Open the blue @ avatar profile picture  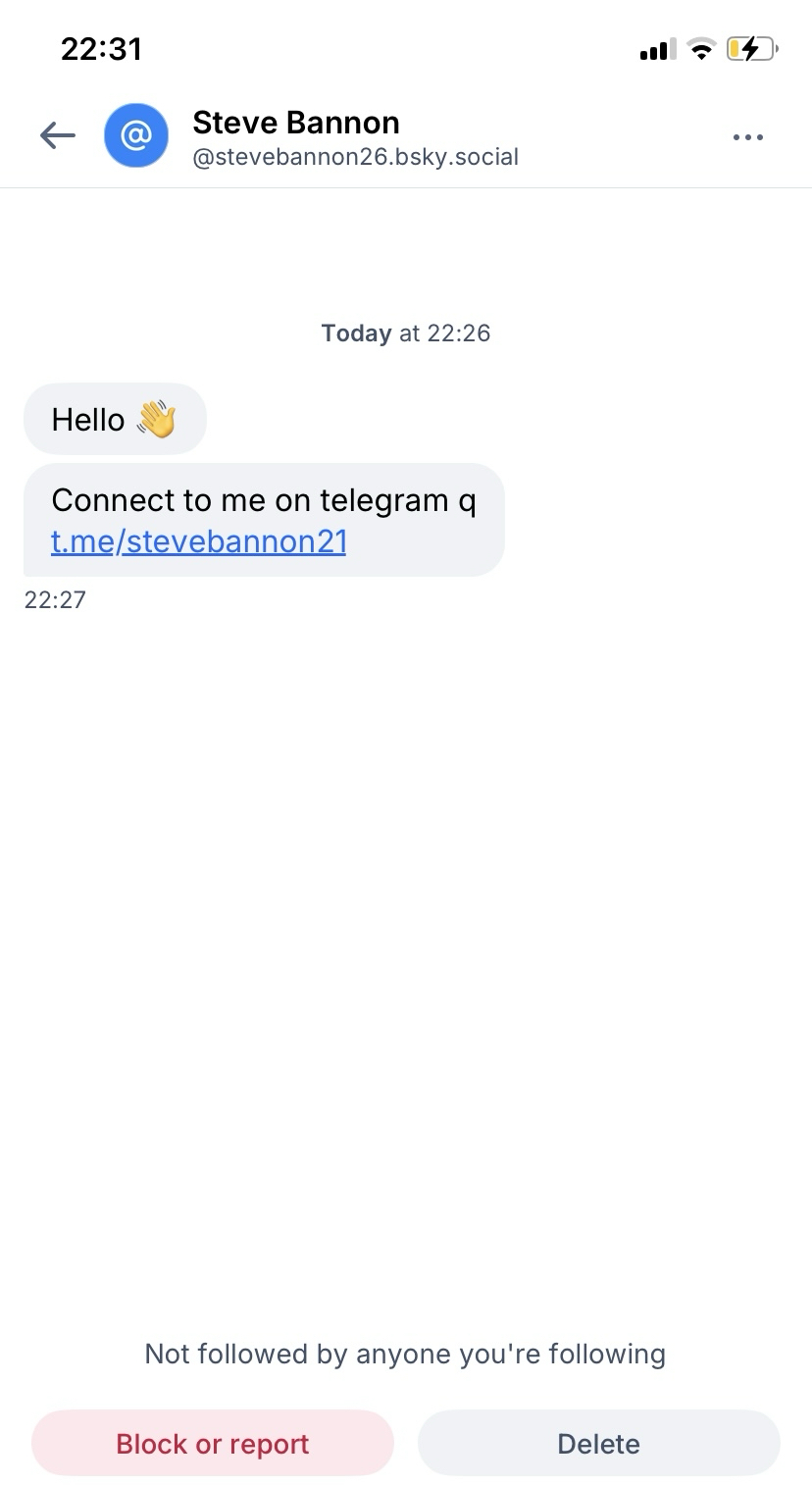[136, 135]
